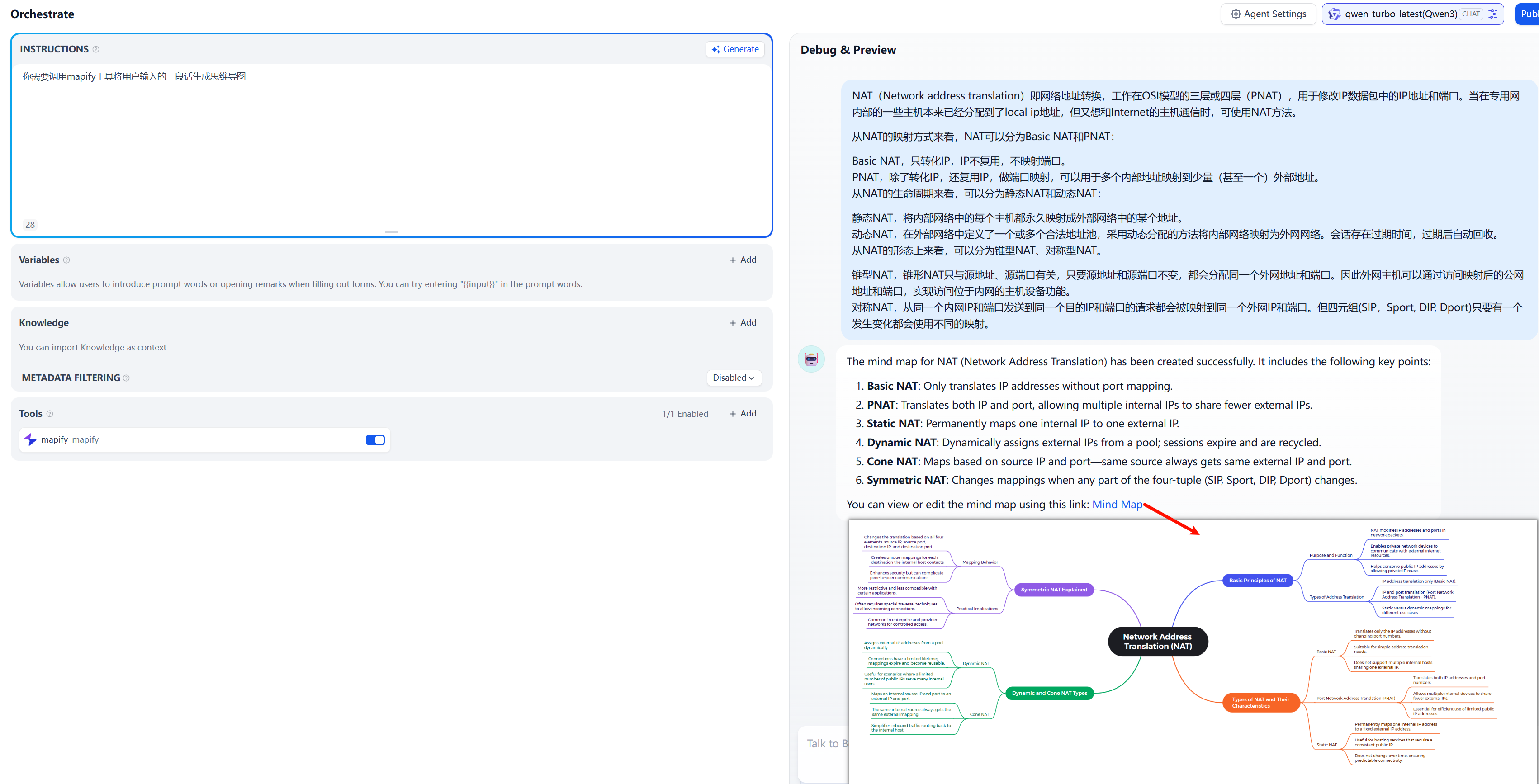Viewport: 1539px width, 784px height.
Task: Click inside the instructions text area
Action: [x=391, y=143]
